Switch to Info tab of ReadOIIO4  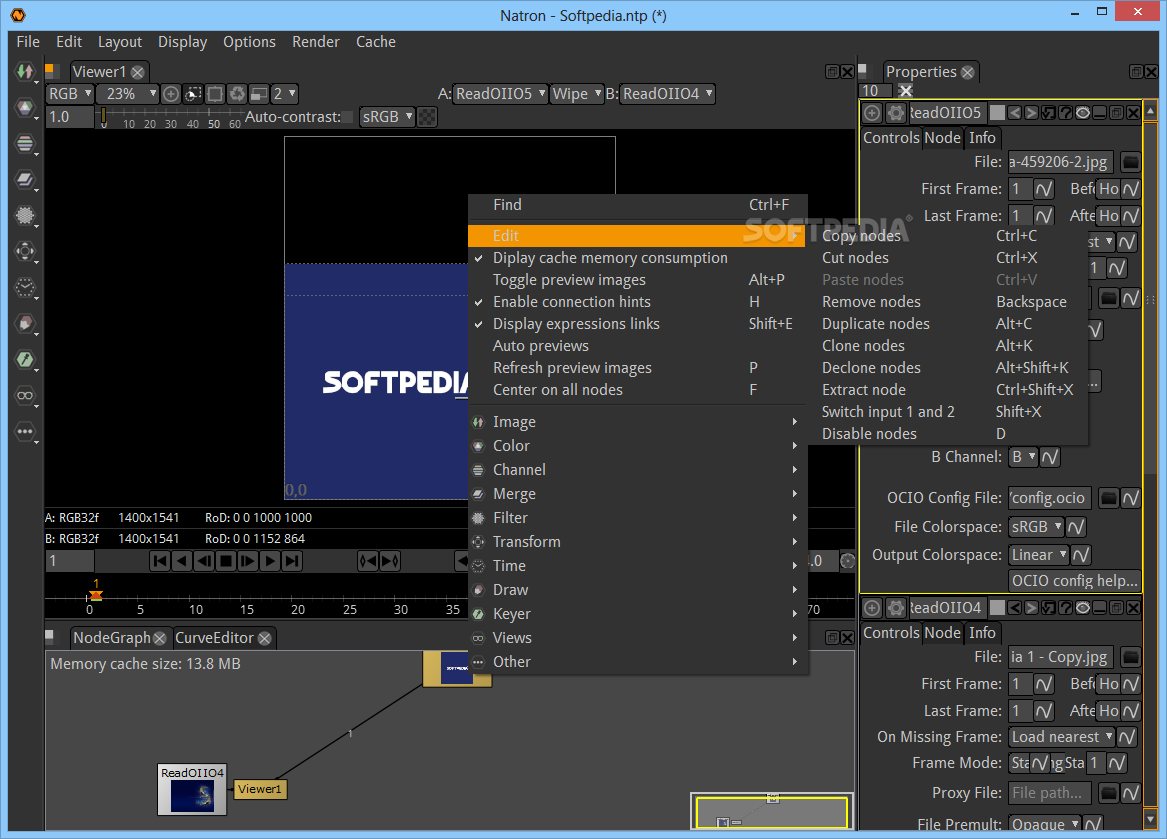coord(982,633)
